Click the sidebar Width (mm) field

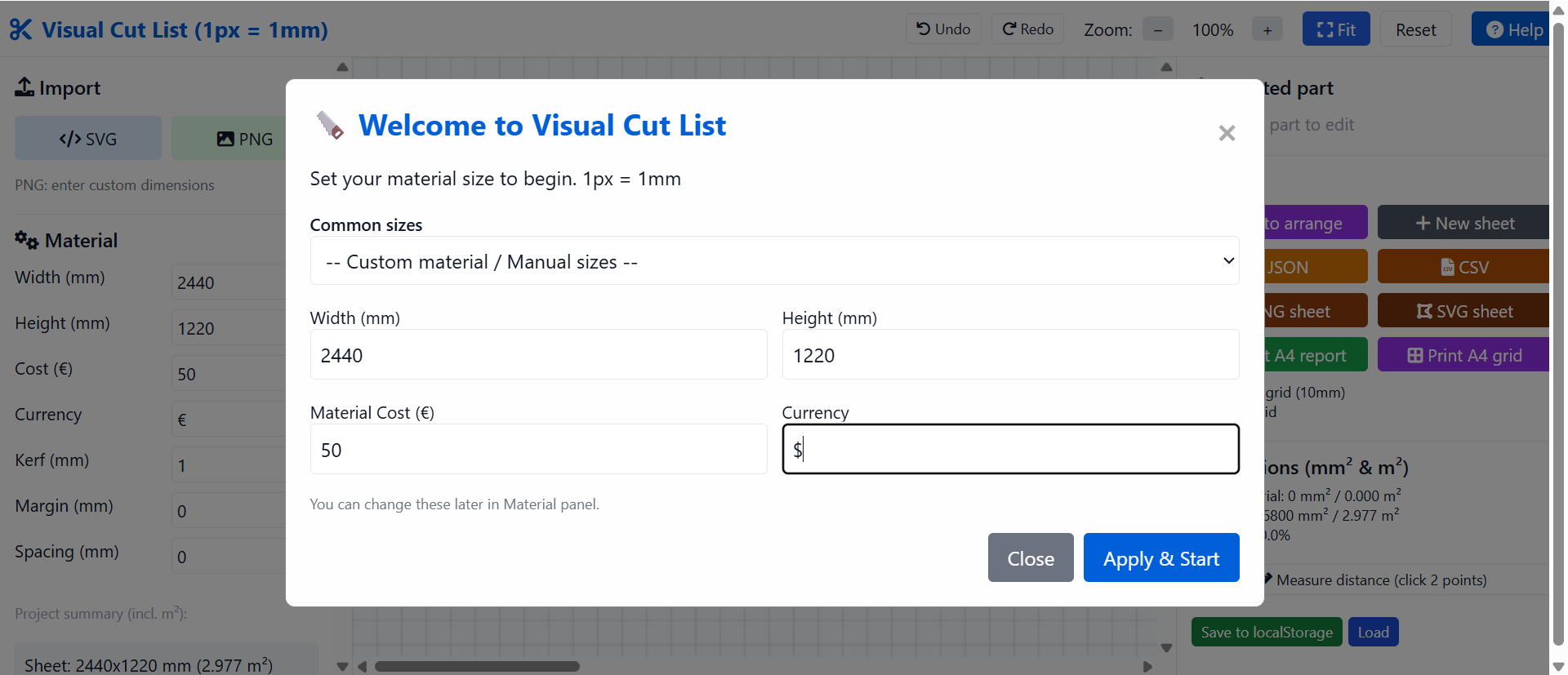click(x=229, y=282)
